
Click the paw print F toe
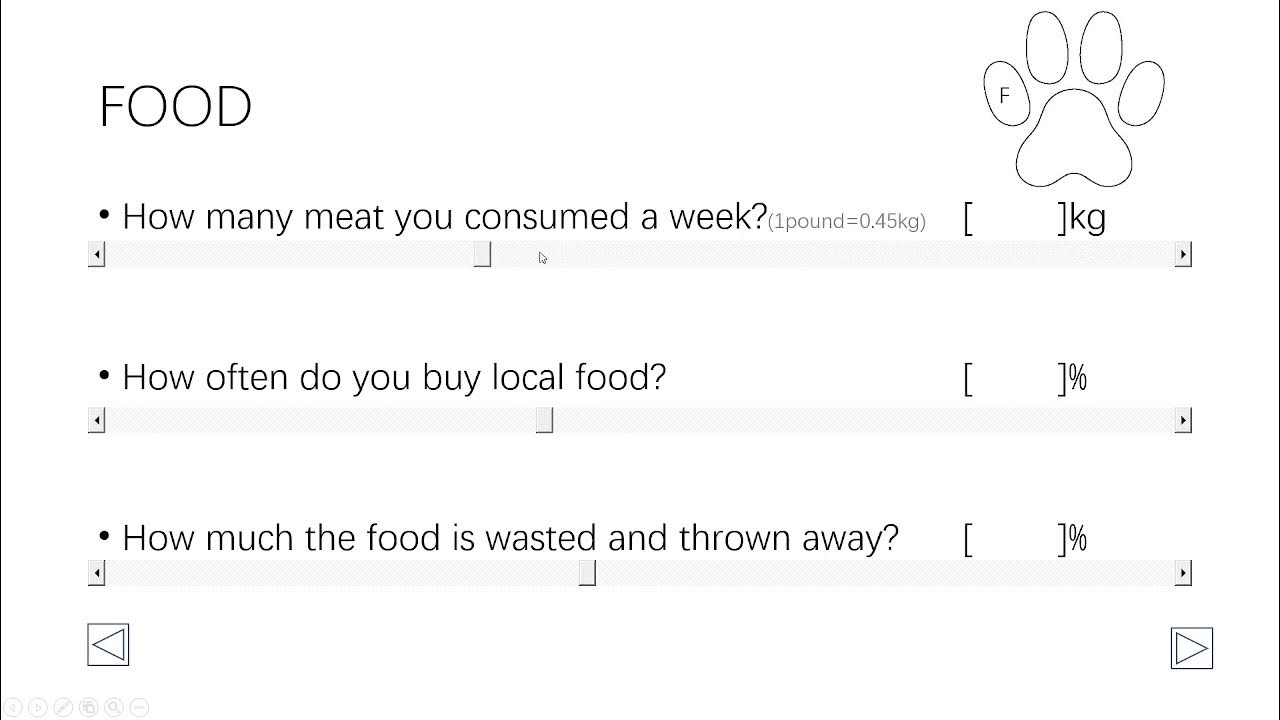coord(1005,95)
